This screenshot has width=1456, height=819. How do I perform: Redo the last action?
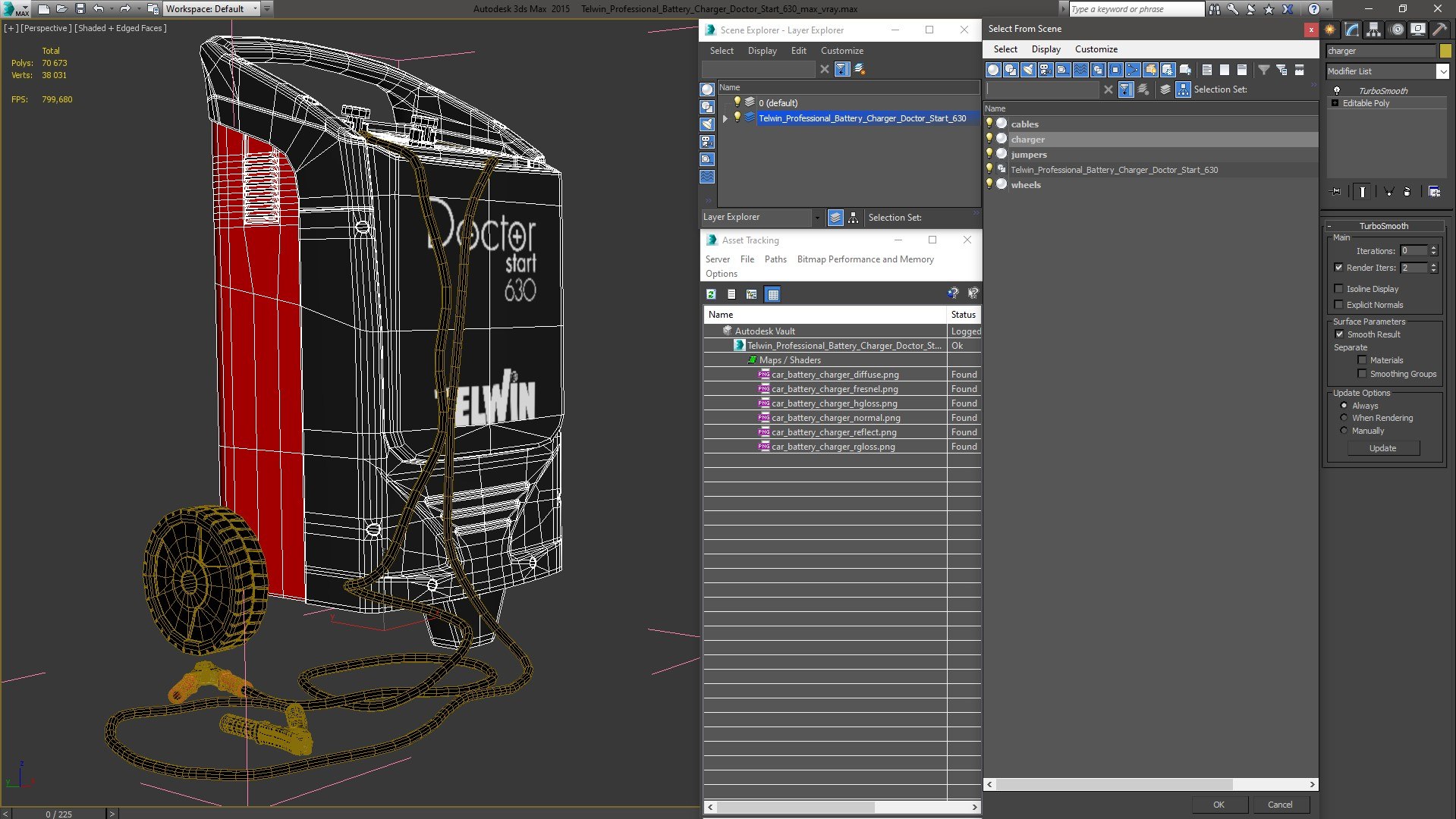(125, 9)
